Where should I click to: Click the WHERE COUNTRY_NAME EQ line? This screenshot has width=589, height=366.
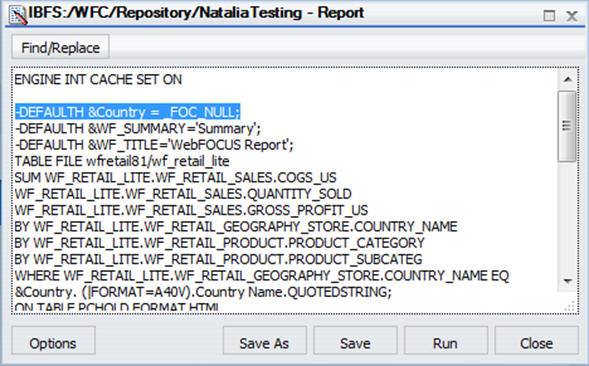click(x=262, y=276)
